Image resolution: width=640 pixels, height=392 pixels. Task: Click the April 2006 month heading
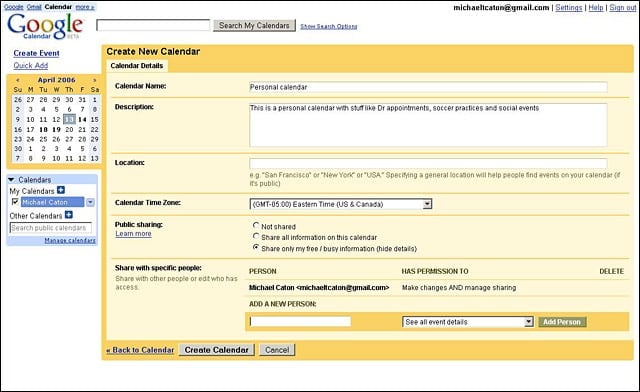[56, 80]
